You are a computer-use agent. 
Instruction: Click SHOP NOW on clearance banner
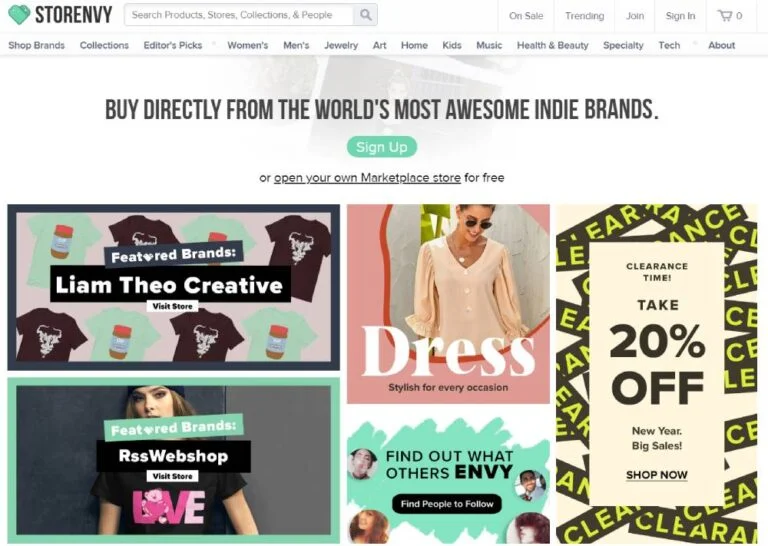coord(656,475)
